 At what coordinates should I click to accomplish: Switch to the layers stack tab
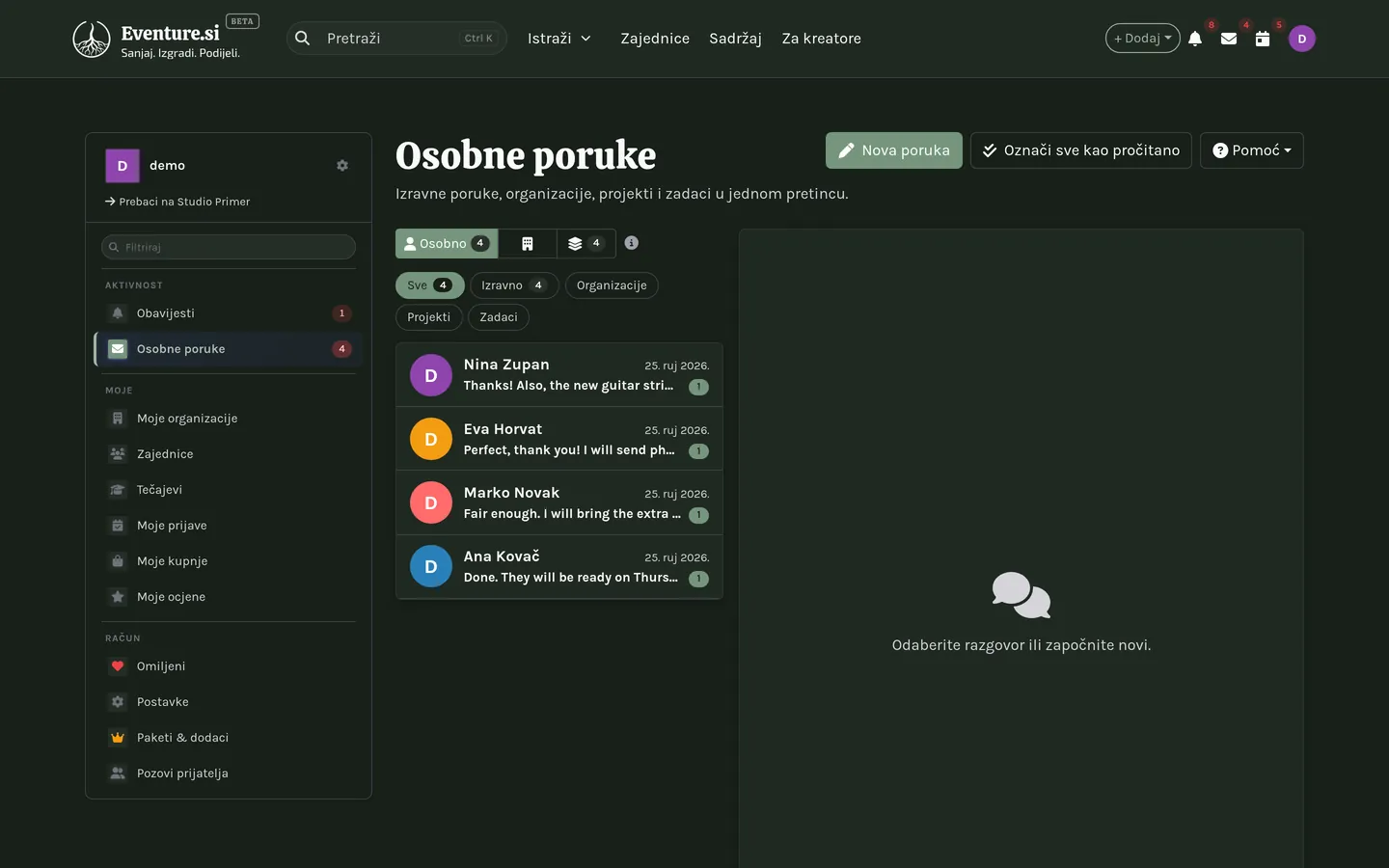click(x=586, y=244)
